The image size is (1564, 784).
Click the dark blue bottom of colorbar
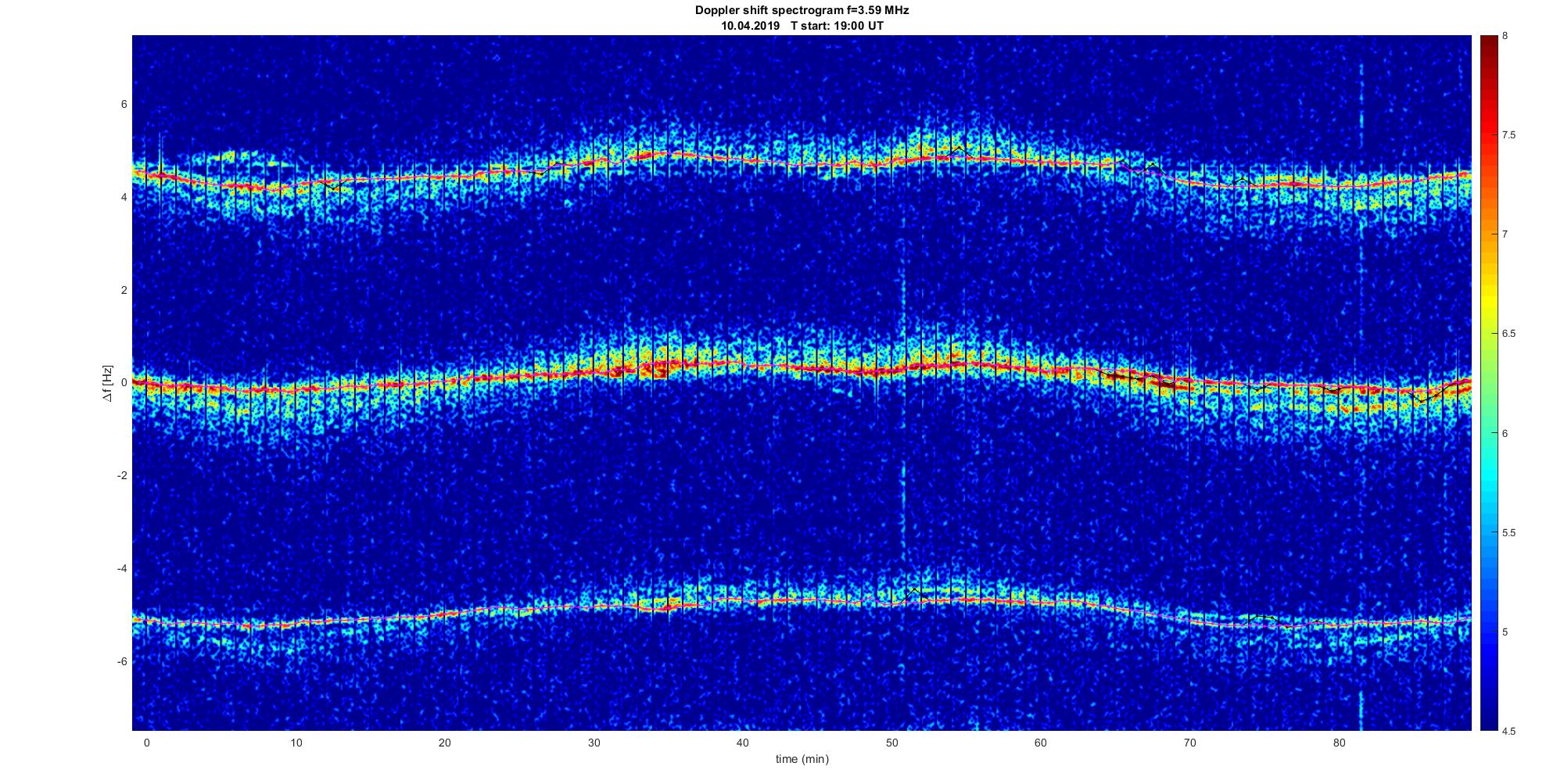click(1488, 724)
